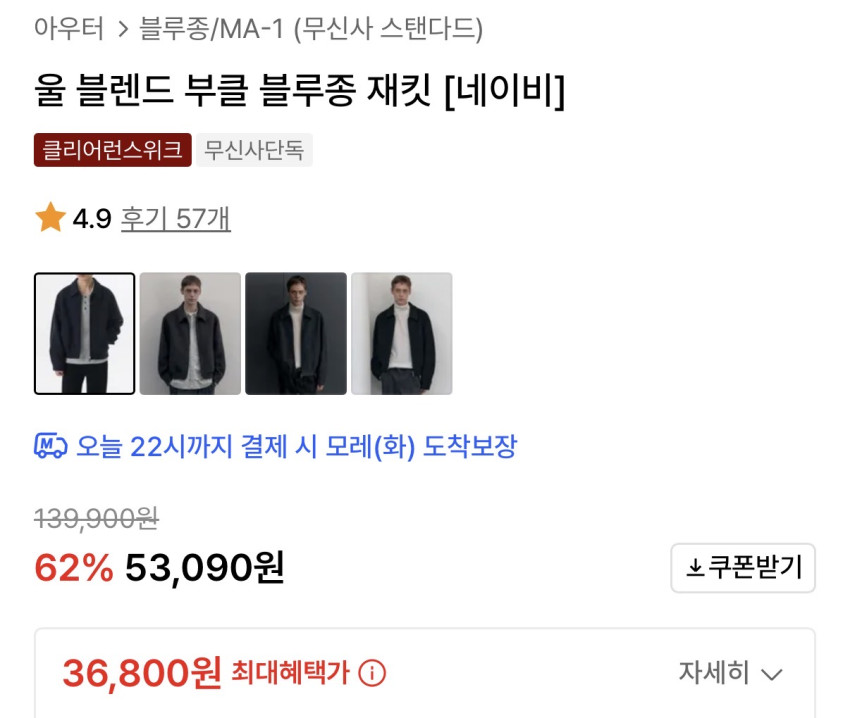Go to the 아우터 category breadcrumb
850x718 pixels.
(x=69, y=30)
